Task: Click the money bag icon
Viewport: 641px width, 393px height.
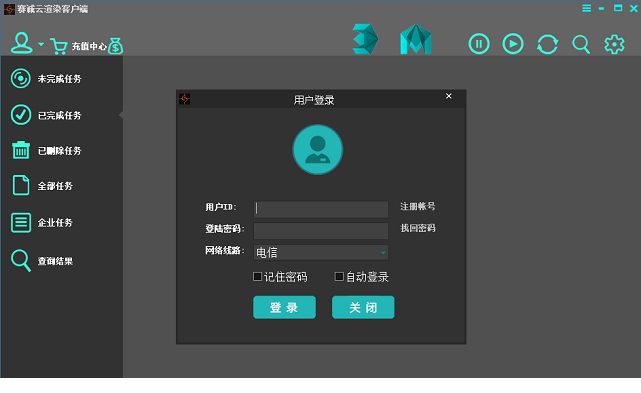Action: coord(116,46)
